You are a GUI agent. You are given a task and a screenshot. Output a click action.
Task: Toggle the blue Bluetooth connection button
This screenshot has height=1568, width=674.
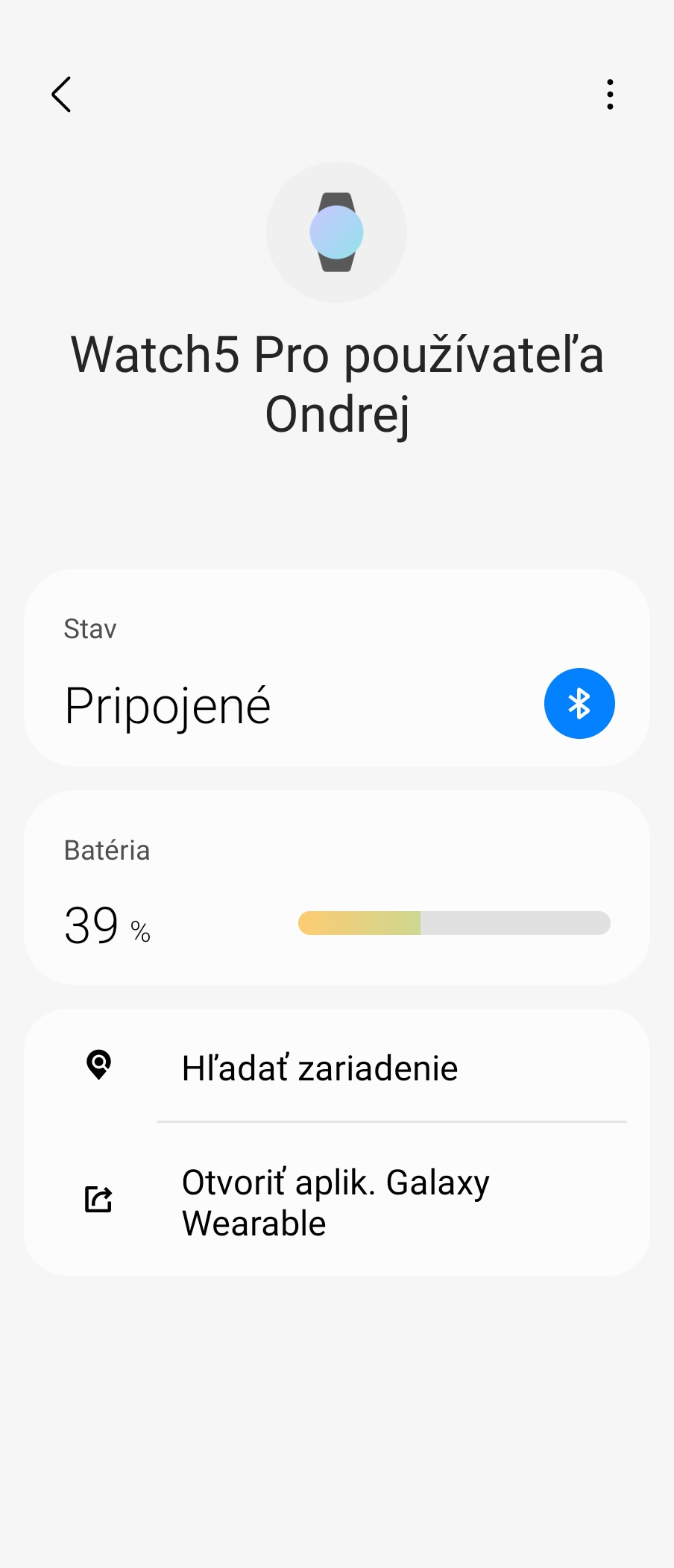pos(579,703)
